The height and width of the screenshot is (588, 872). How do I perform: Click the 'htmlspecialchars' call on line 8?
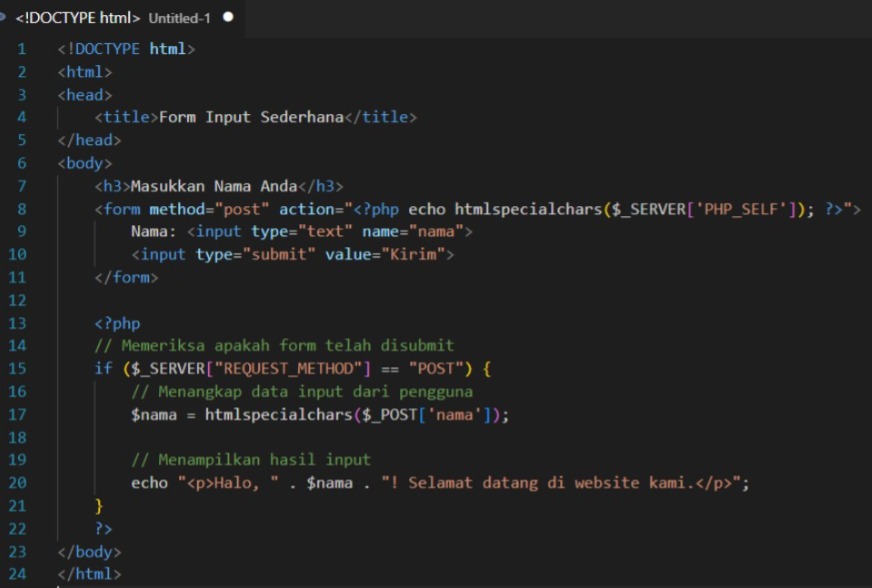(x=528, y=209)
